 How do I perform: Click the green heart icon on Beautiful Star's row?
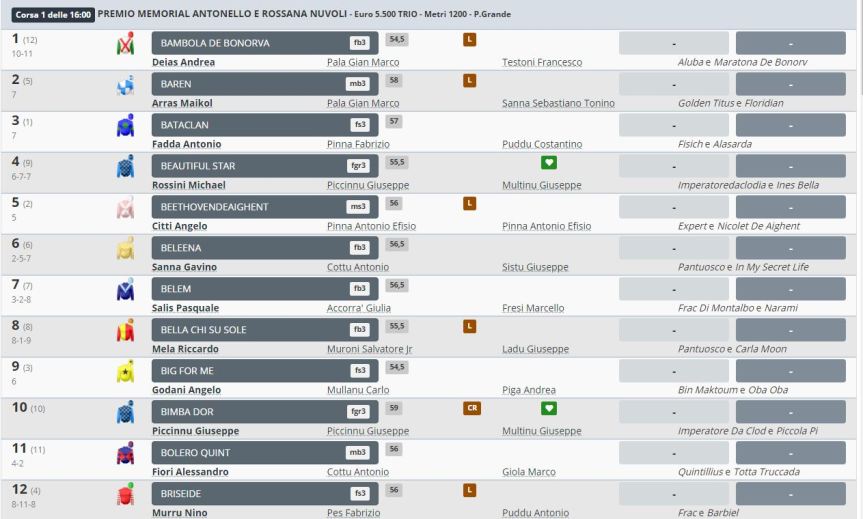(x=549, y=162)
